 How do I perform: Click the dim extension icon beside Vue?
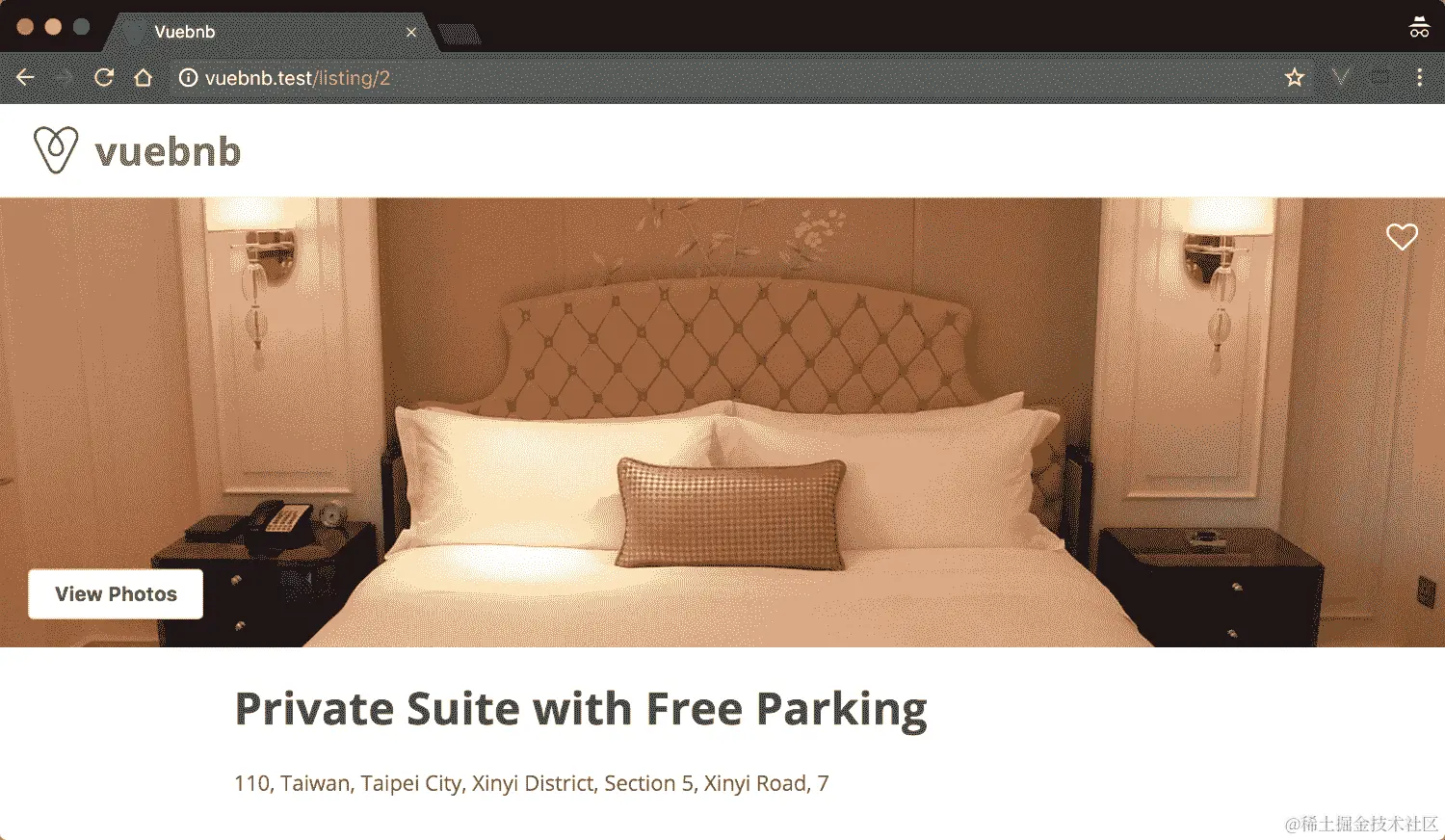1379,78
